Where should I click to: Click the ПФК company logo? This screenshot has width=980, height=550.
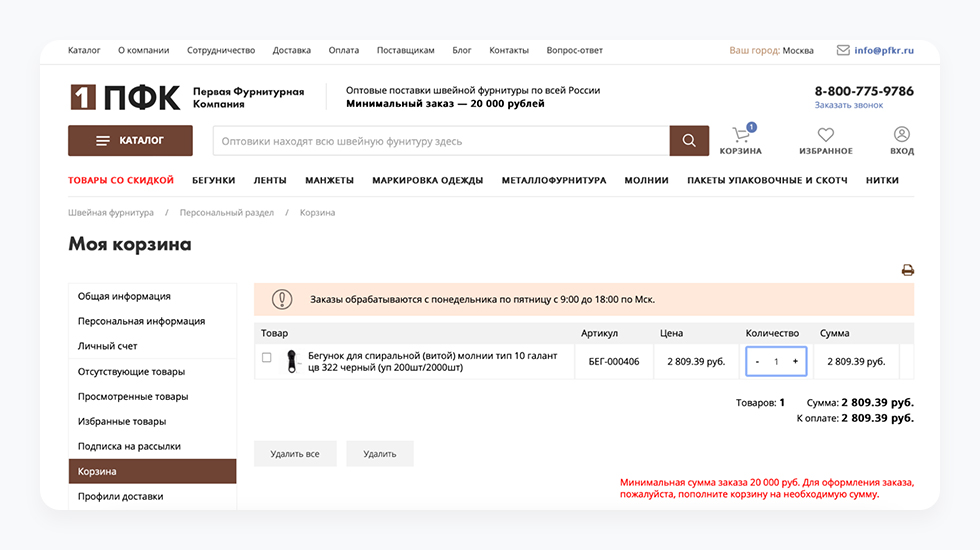(x=125, y=98)
